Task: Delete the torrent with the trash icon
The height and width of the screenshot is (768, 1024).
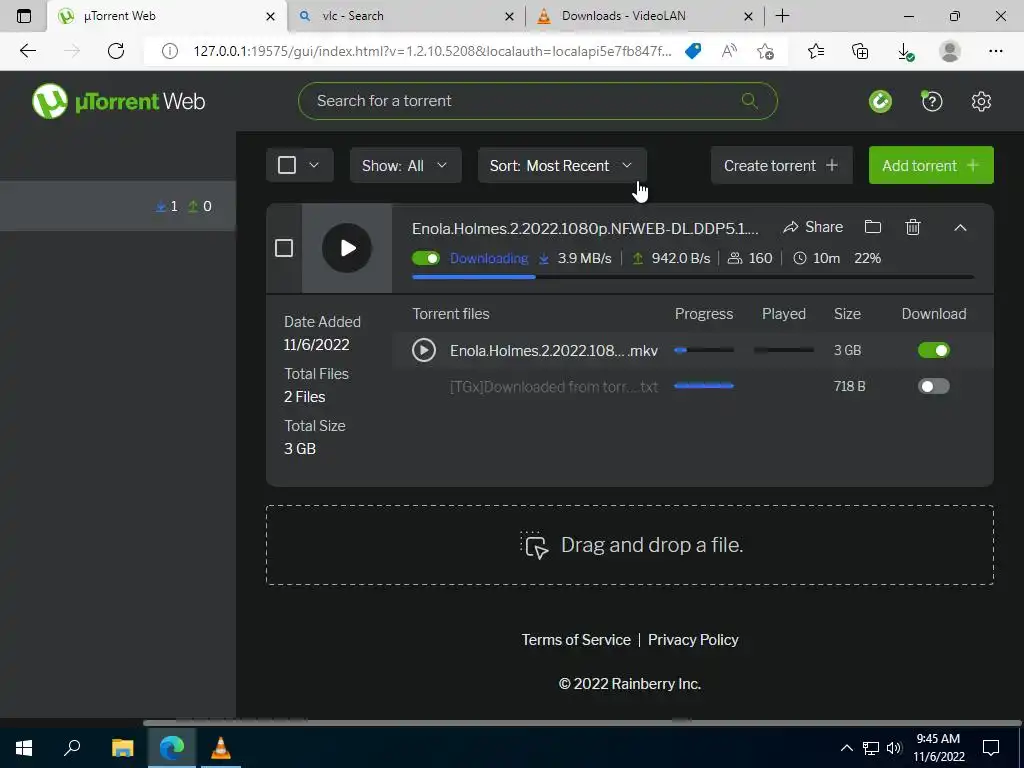Action: [913, 227]
